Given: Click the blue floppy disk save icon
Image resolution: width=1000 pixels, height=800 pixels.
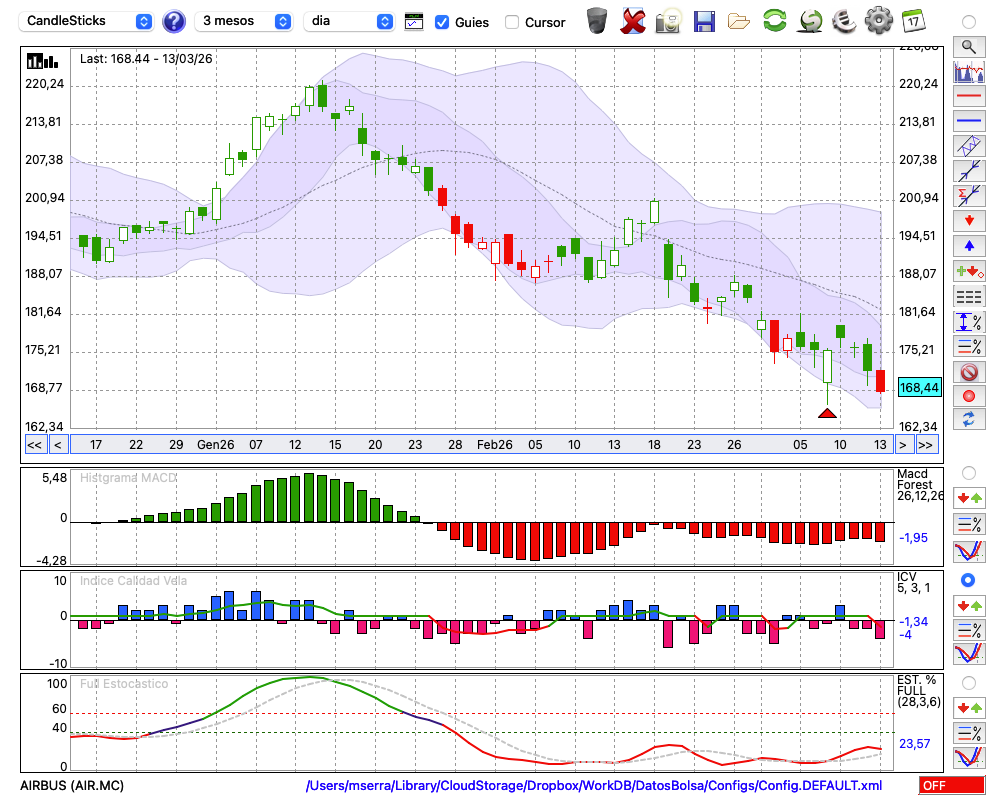Looking at the screenshot, I should pos(704,20).
